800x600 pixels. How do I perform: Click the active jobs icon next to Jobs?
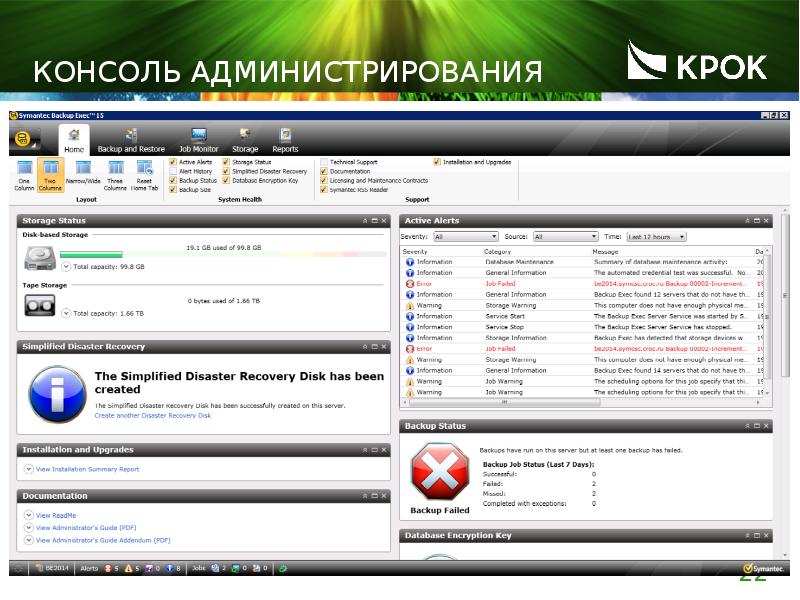pyautogui.click(x=215, y=568)
